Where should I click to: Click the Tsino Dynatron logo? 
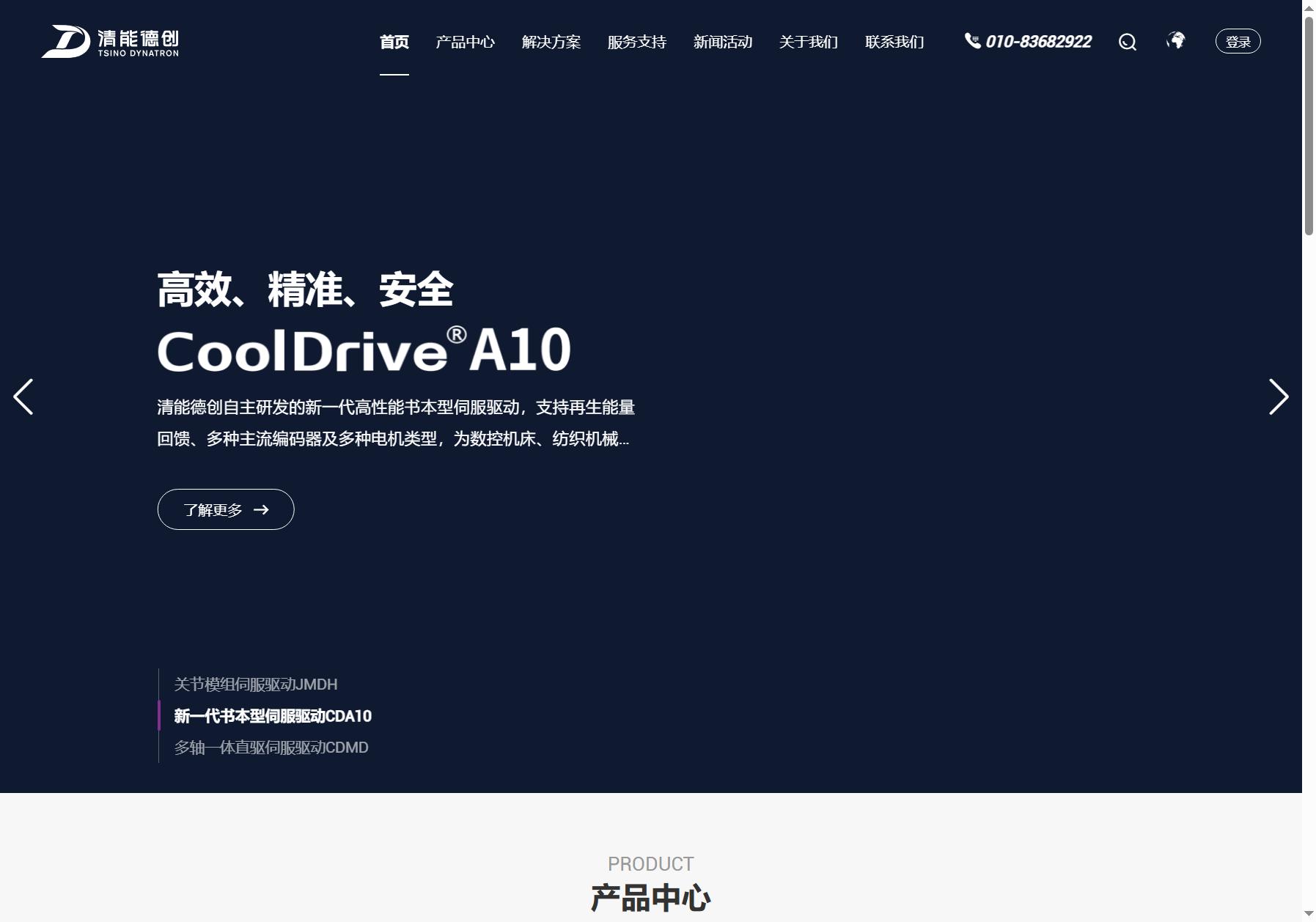tap(110, 41)
